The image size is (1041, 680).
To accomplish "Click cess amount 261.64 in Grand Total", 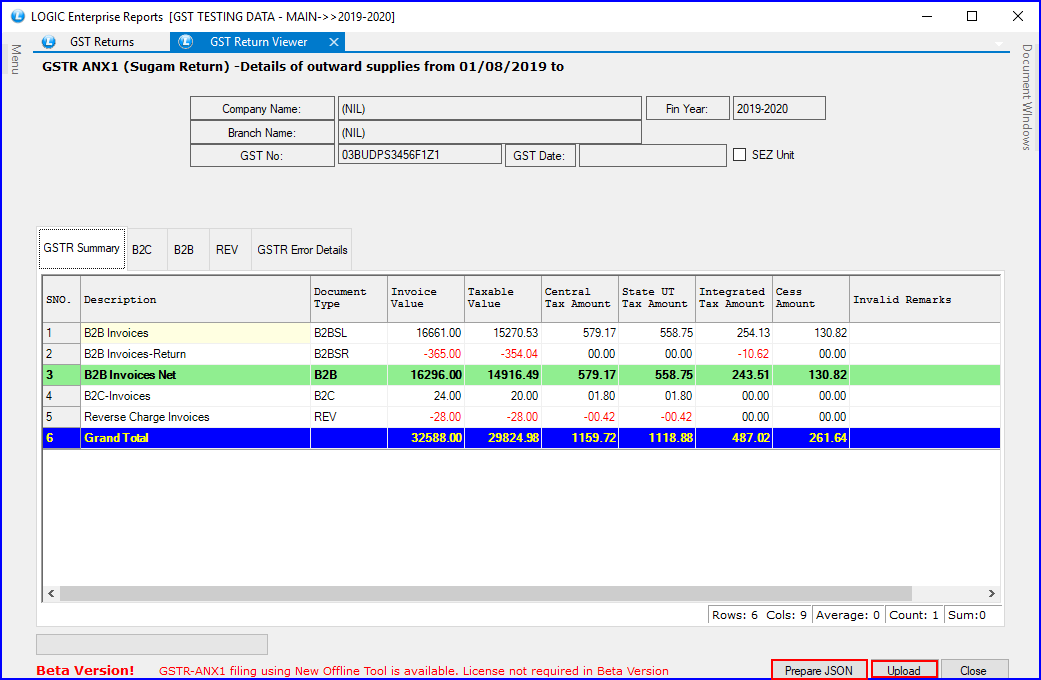I will 811,438.
